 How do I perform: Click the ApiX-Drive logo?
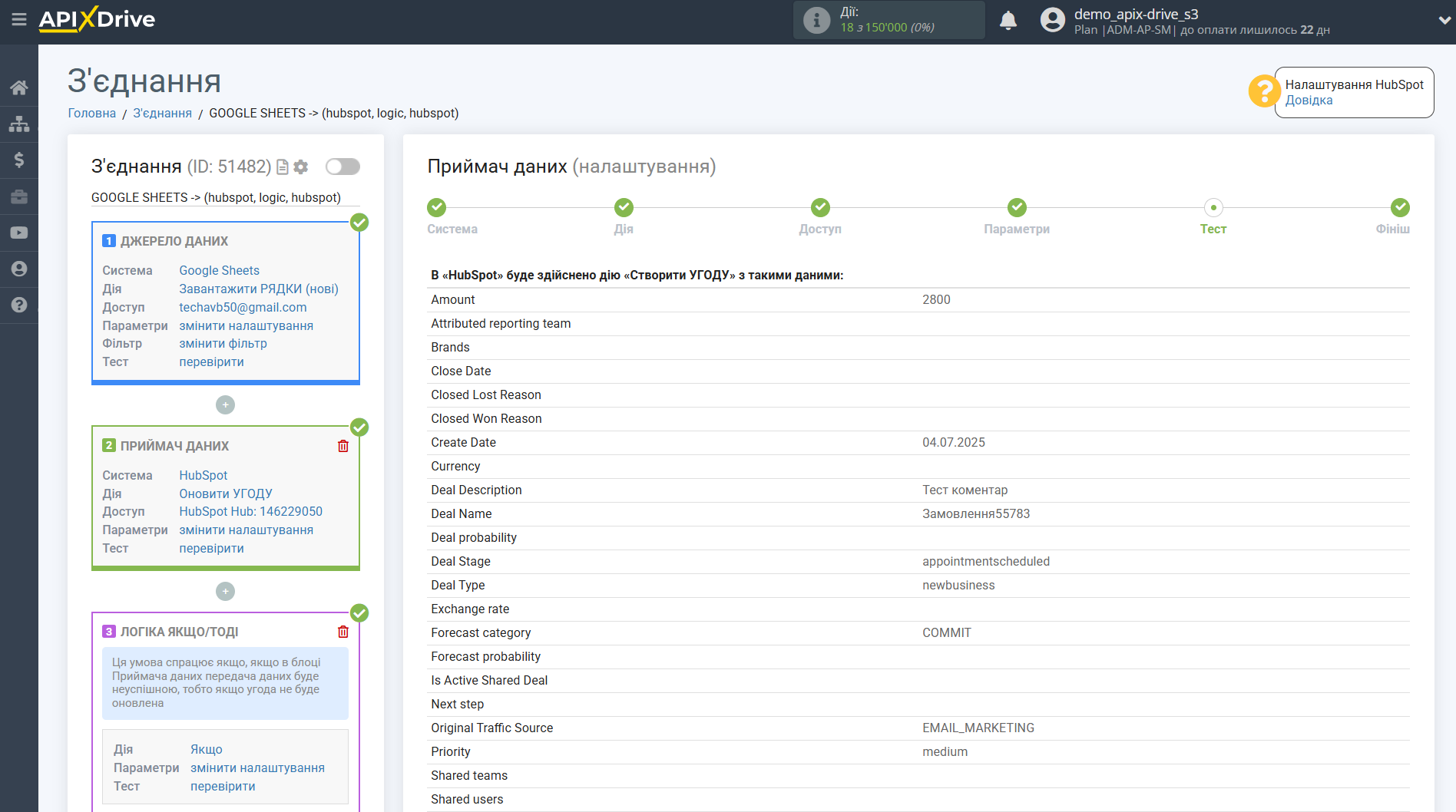point(97,19)
